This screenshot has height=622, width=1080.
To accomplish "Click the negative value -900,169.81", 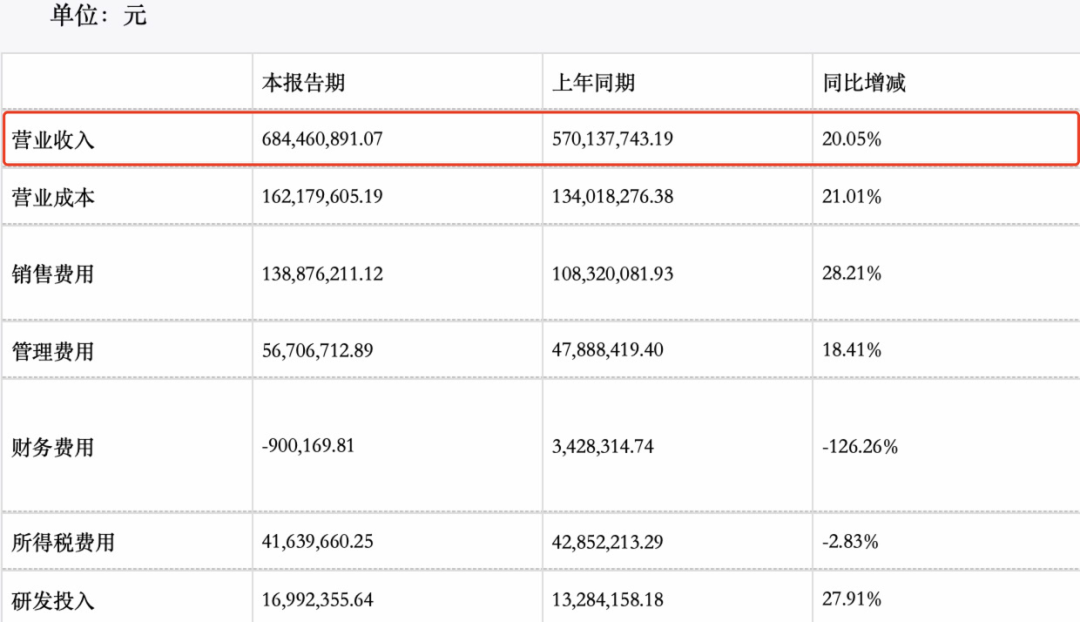I will (308, 446).
